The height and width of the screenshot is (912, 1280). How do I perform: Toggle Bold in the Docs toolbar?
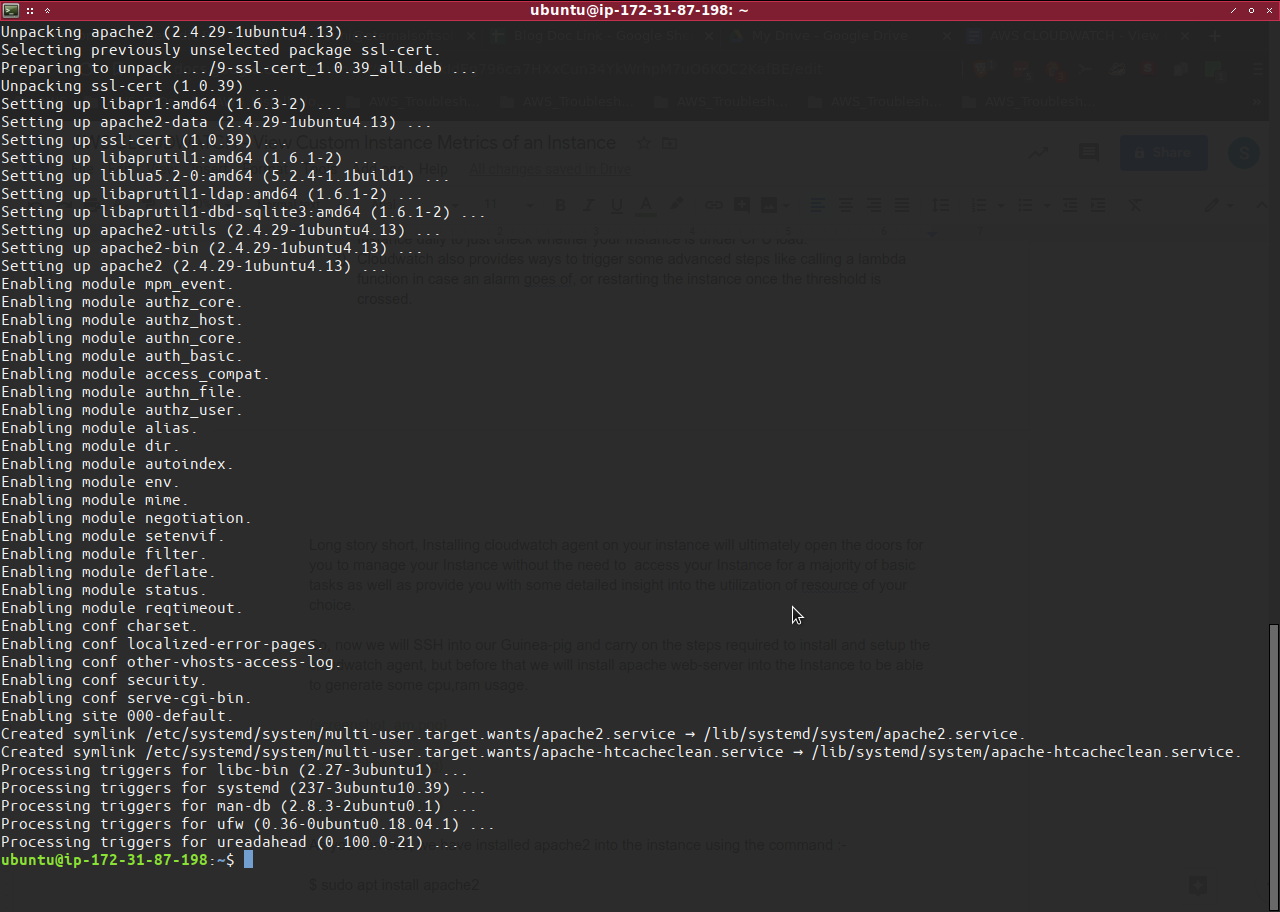click(560, 205)
